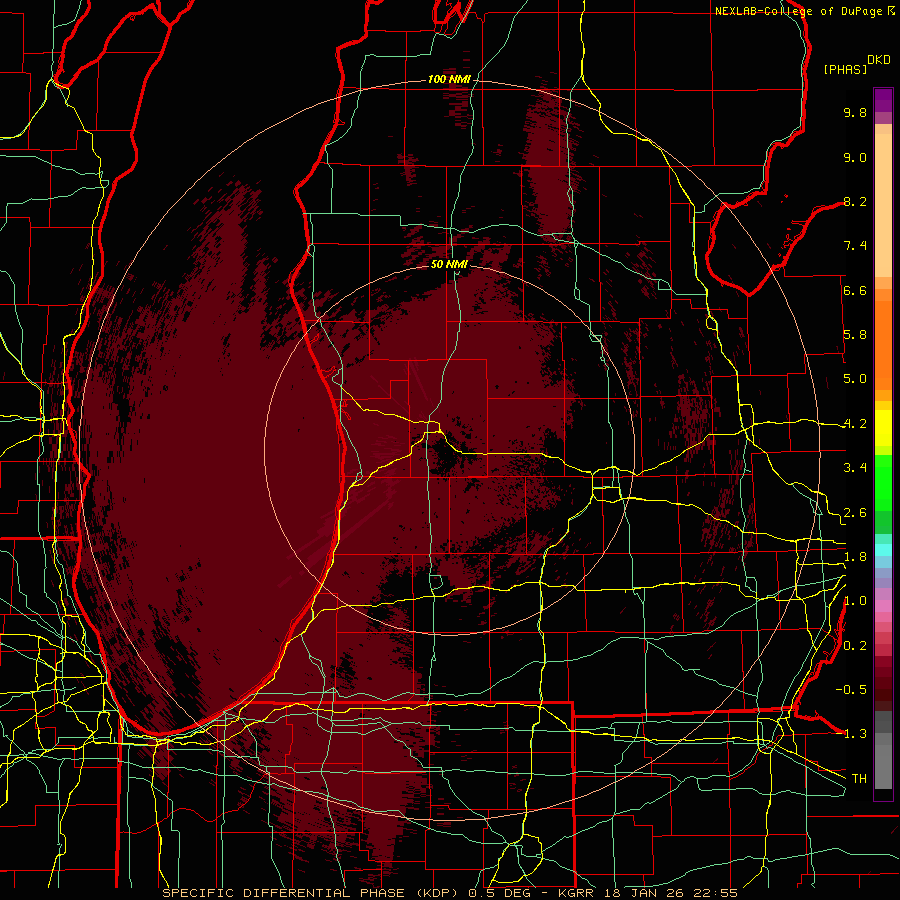
Task: Click the 4.2 scale value
Action: 855,424
